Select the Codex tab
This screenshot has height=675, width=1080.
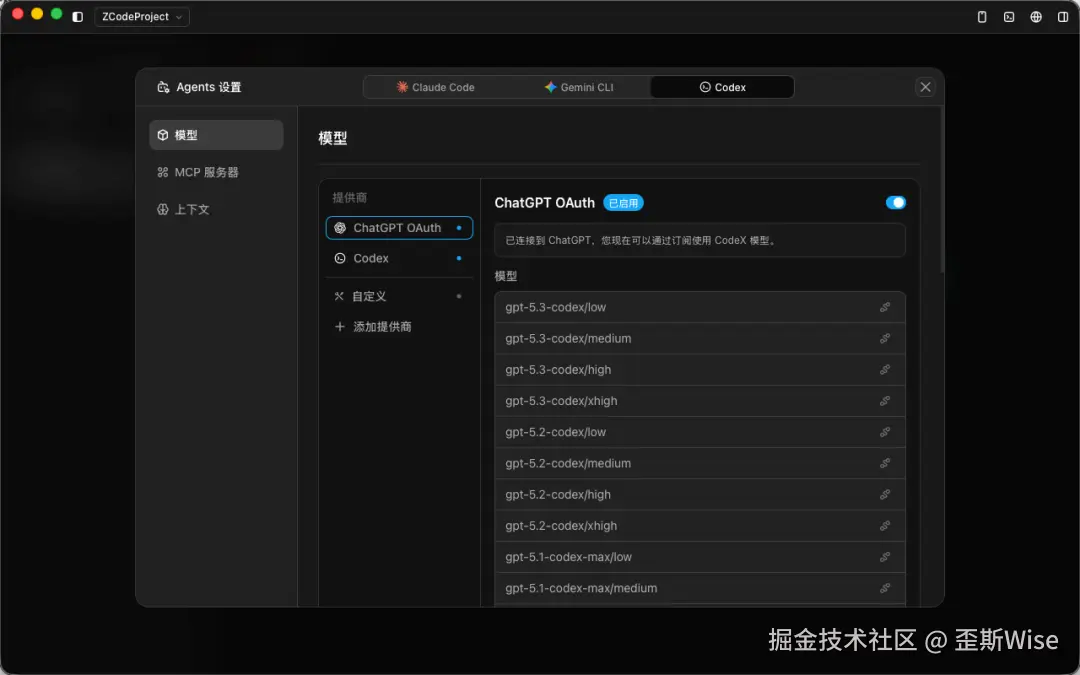click(722, 87)
